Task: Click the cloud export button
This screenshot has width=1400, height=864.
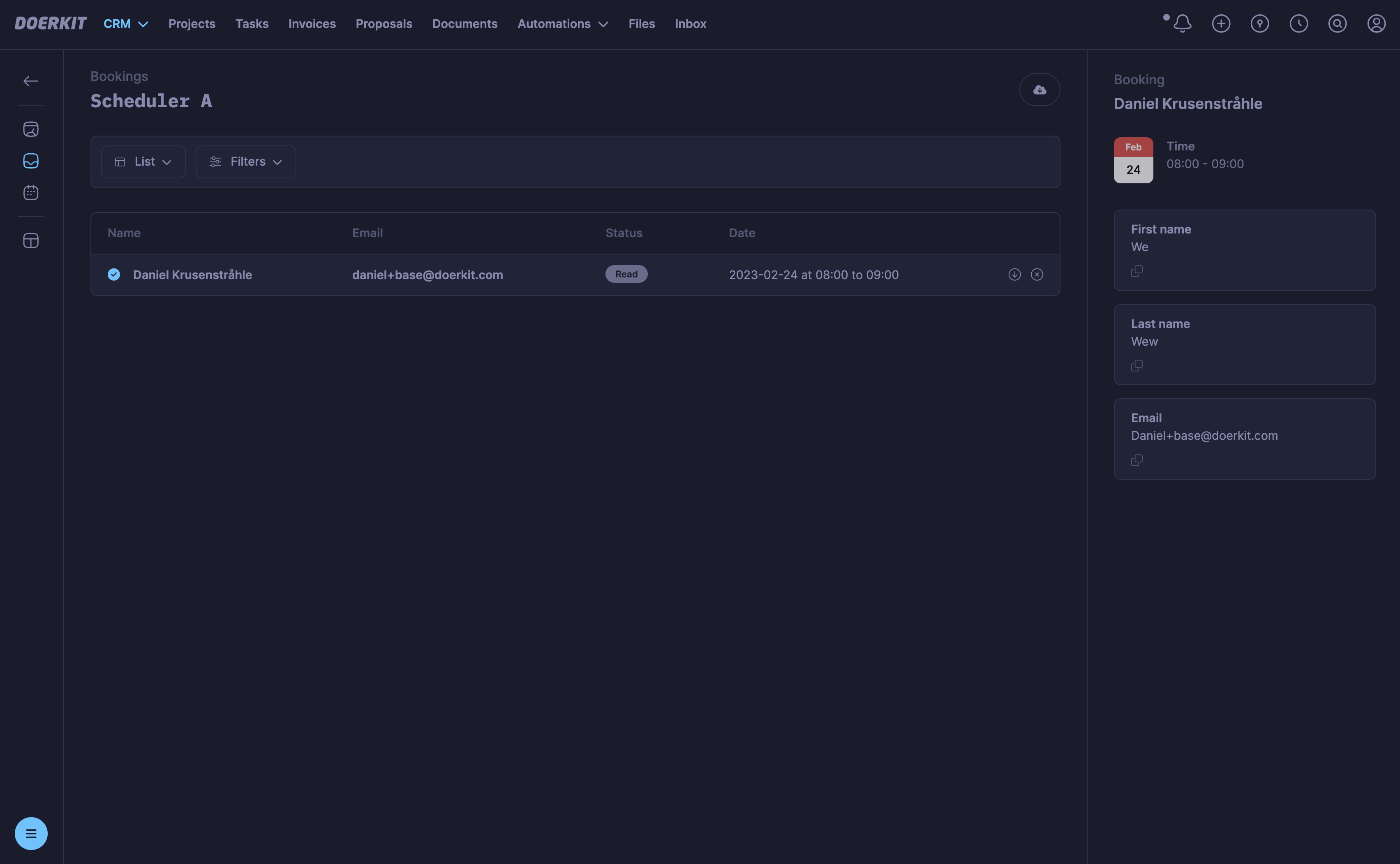Action: (x=1039, y=89)
